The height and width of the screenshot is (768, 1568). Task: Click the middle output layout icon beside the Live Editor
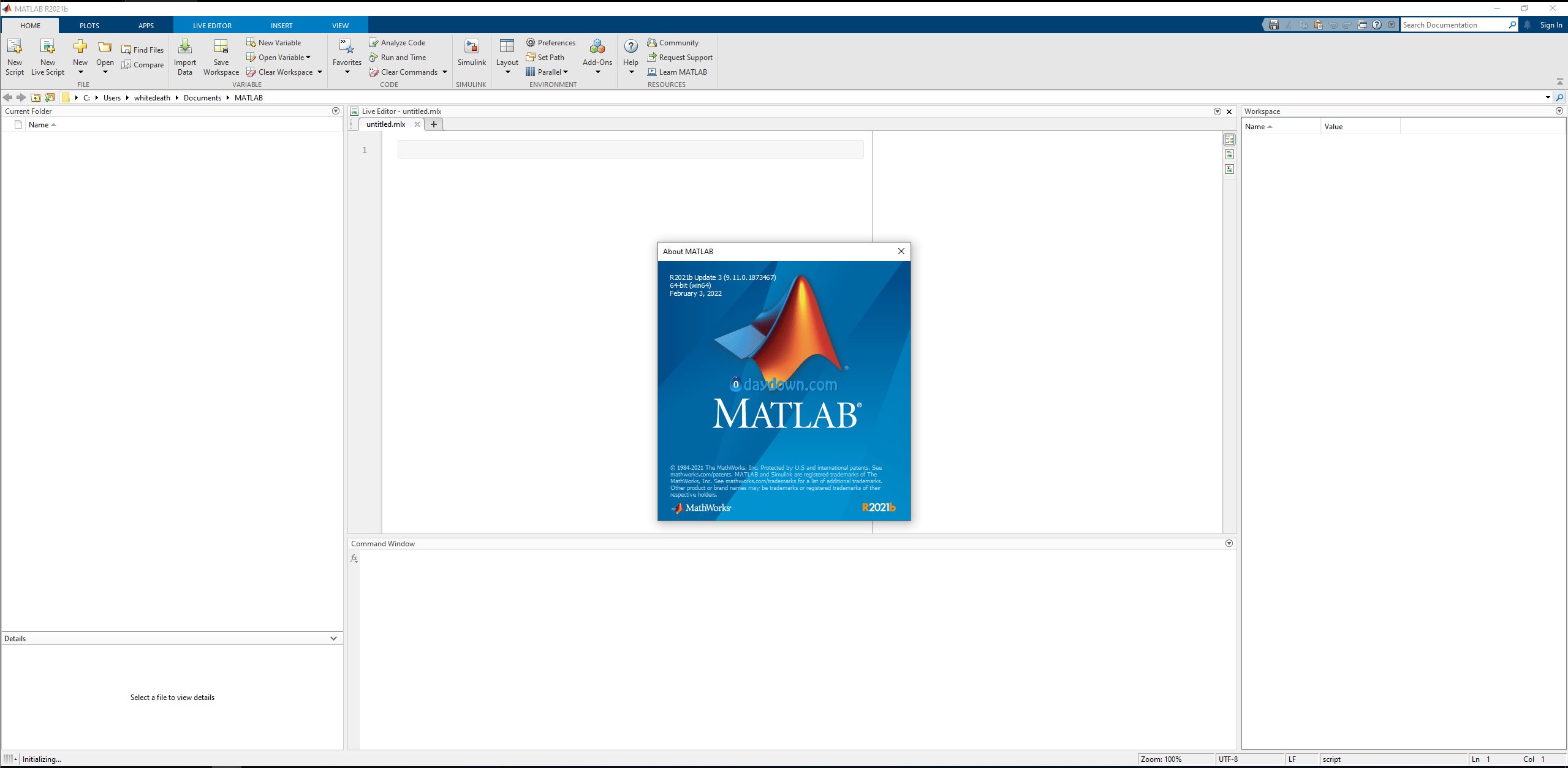tap(1229, 154)
